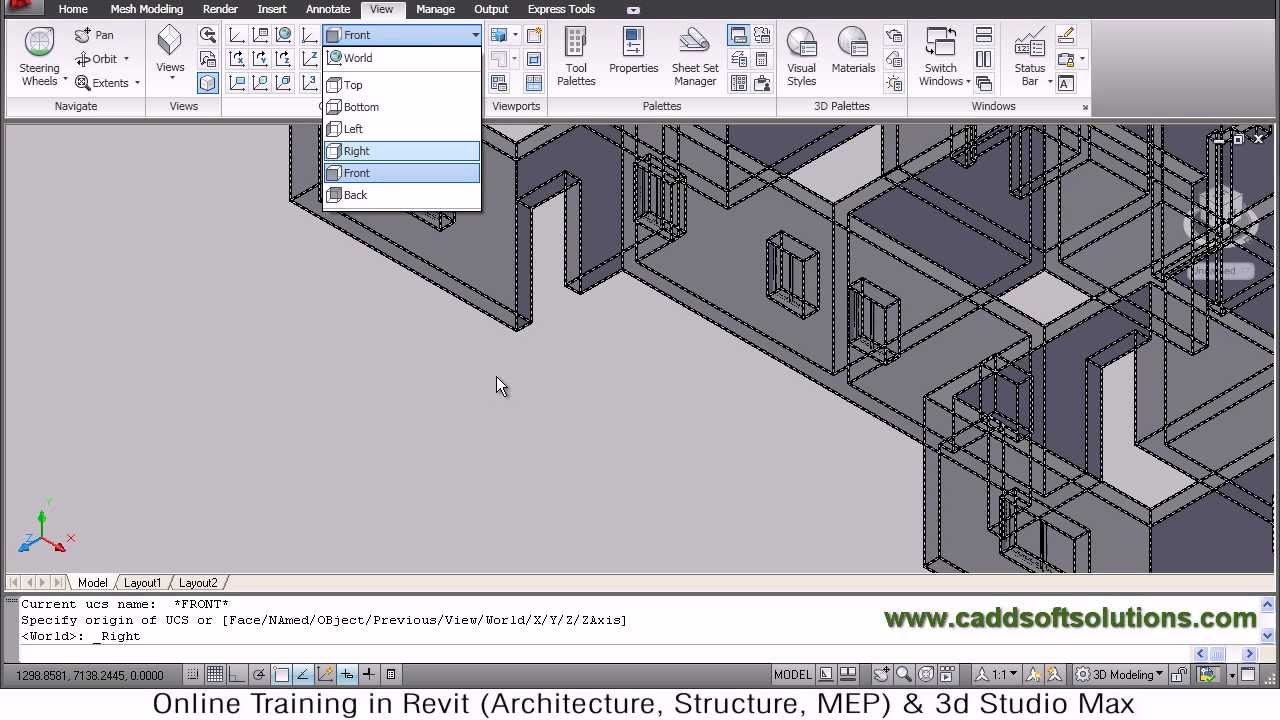
Task: Open the Express Tools tab
Action: 561,9
